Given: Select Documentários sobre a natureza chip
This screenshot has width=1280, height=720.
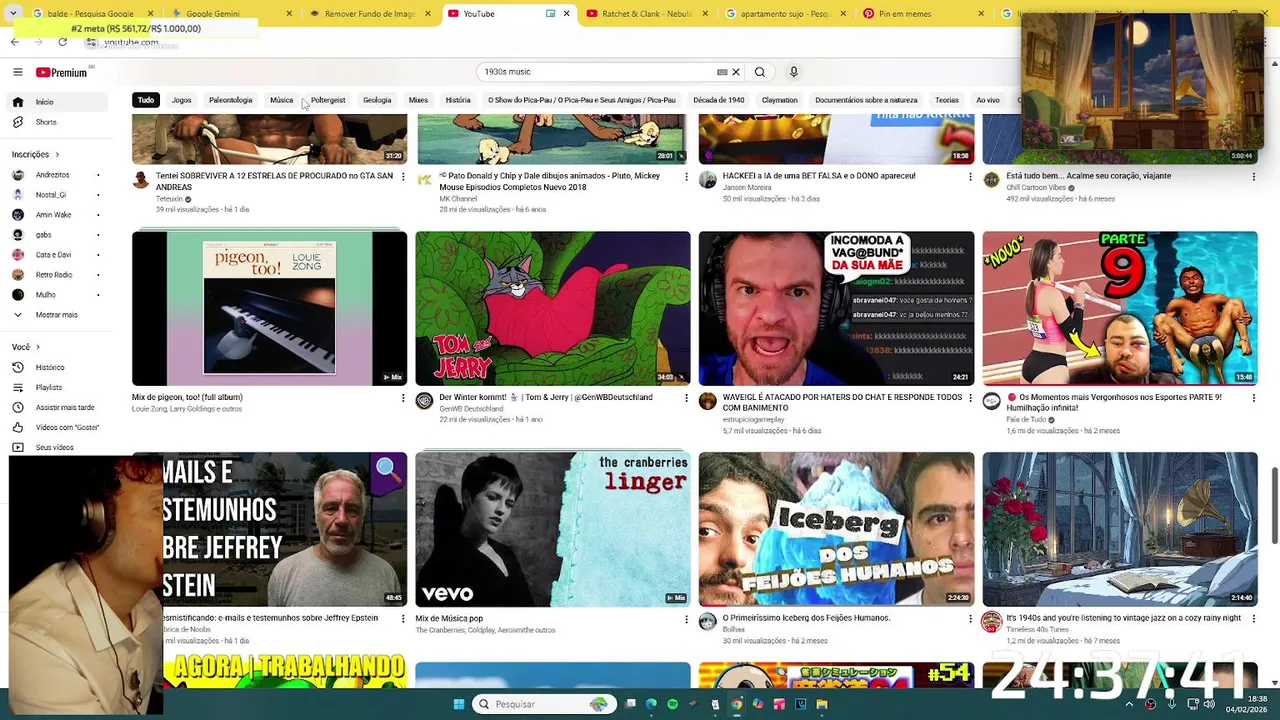Looking at the screenshot, I should click(866, 100).
